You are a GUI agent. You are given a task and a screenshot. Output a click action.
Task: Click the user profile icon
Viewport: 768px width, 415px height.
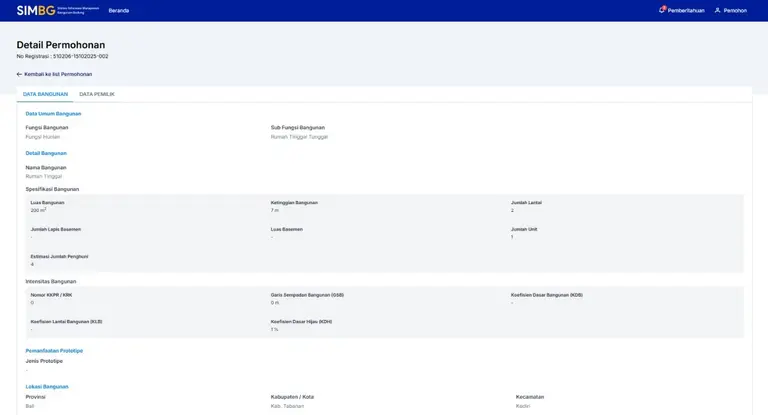pyautogui.click(x=717, y=10)
